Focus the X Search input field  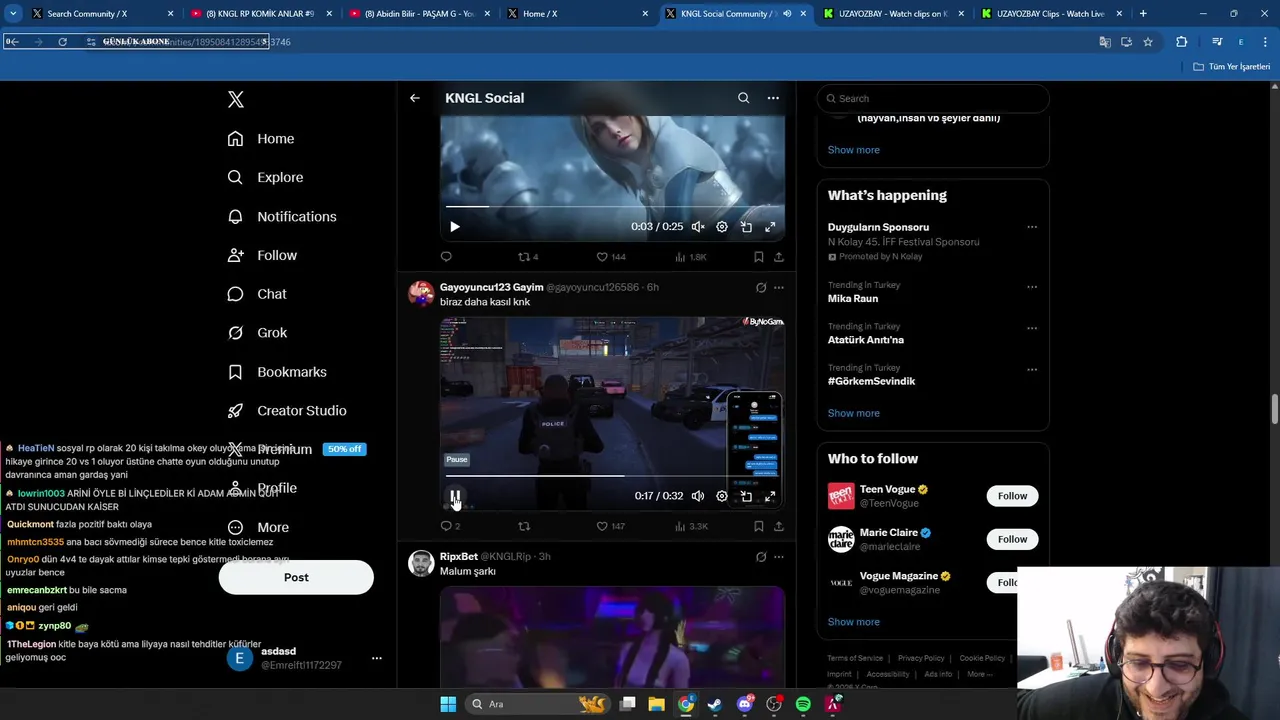tap(933, 98)
